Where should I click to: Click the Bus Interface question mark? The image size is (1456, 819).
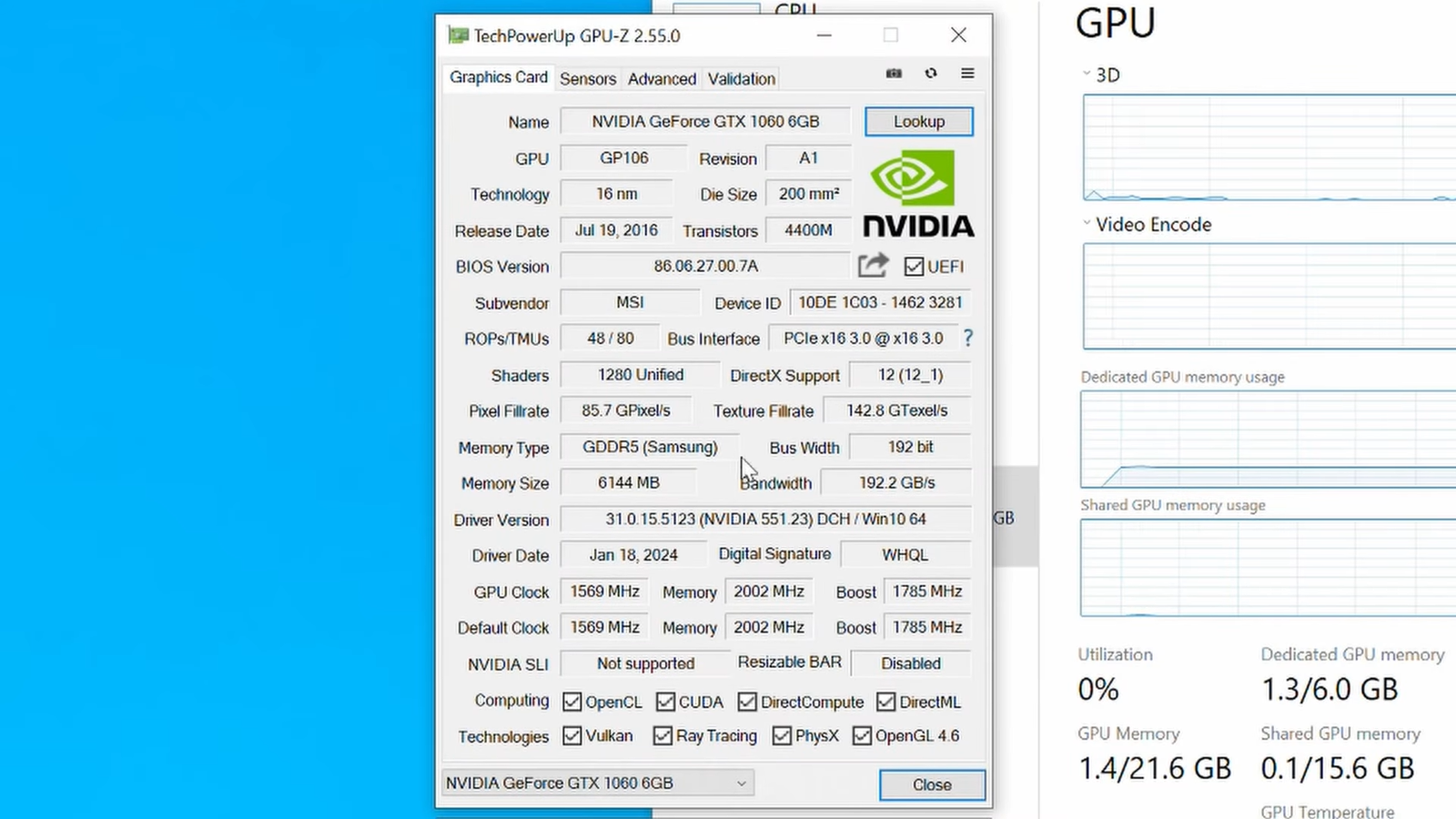[x=968, y=339]
